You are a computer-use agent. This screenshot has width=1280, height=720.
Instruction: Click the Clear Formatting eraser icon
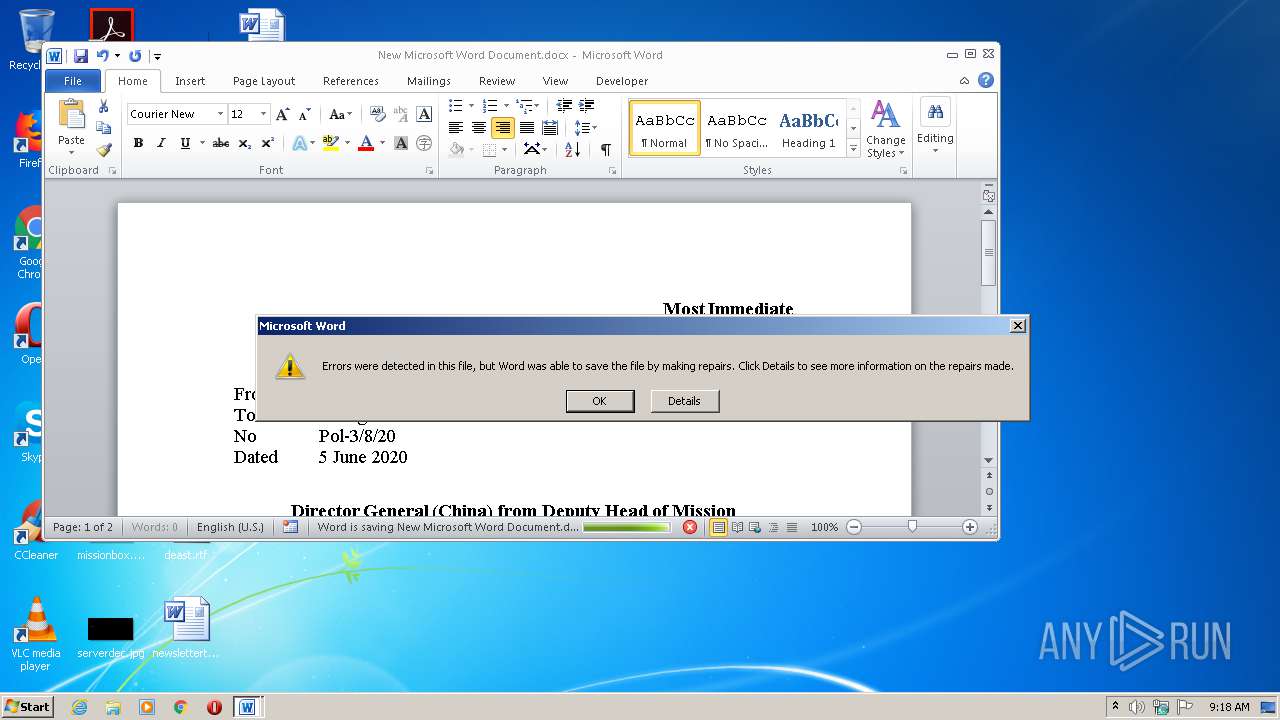click(x=377, y=114)
